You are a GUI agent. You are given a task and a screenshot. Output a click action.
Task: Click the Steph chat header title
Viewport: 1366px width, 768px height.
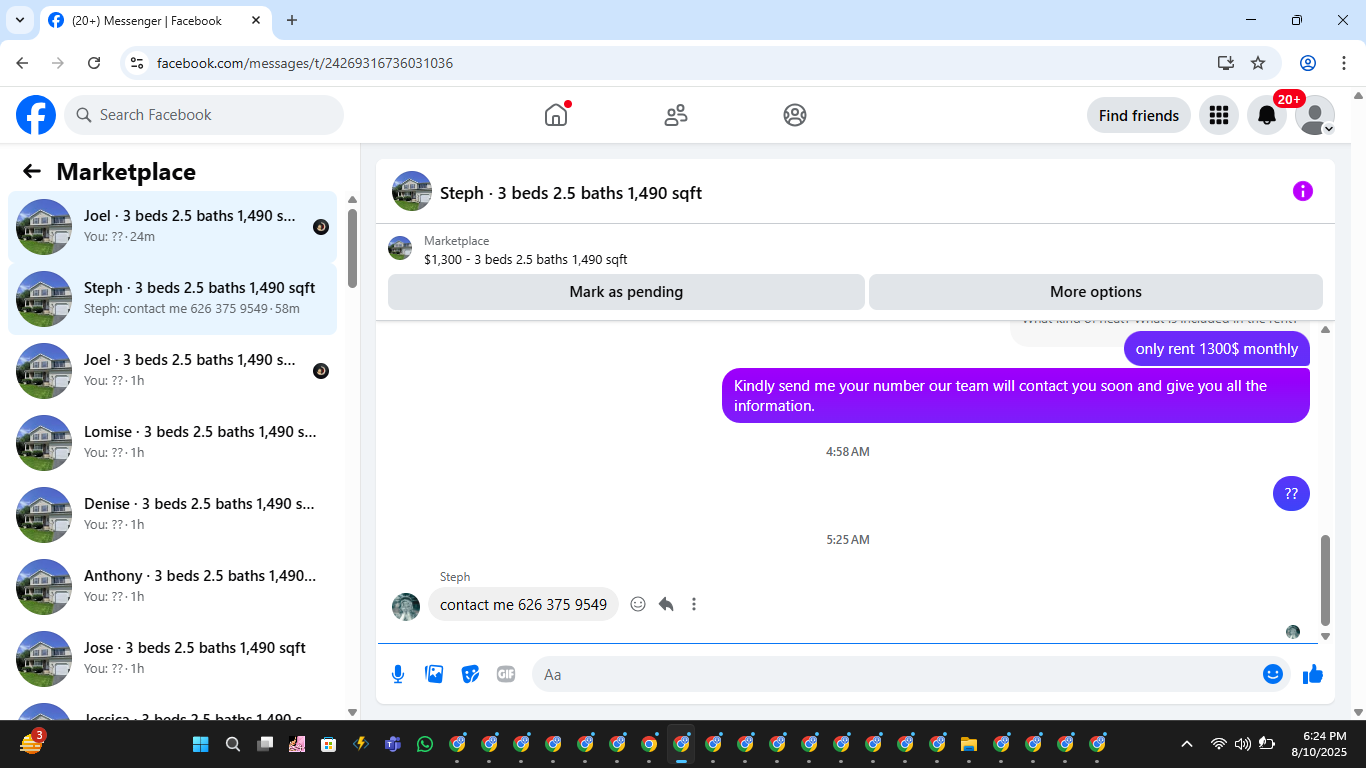coord(571,193)
